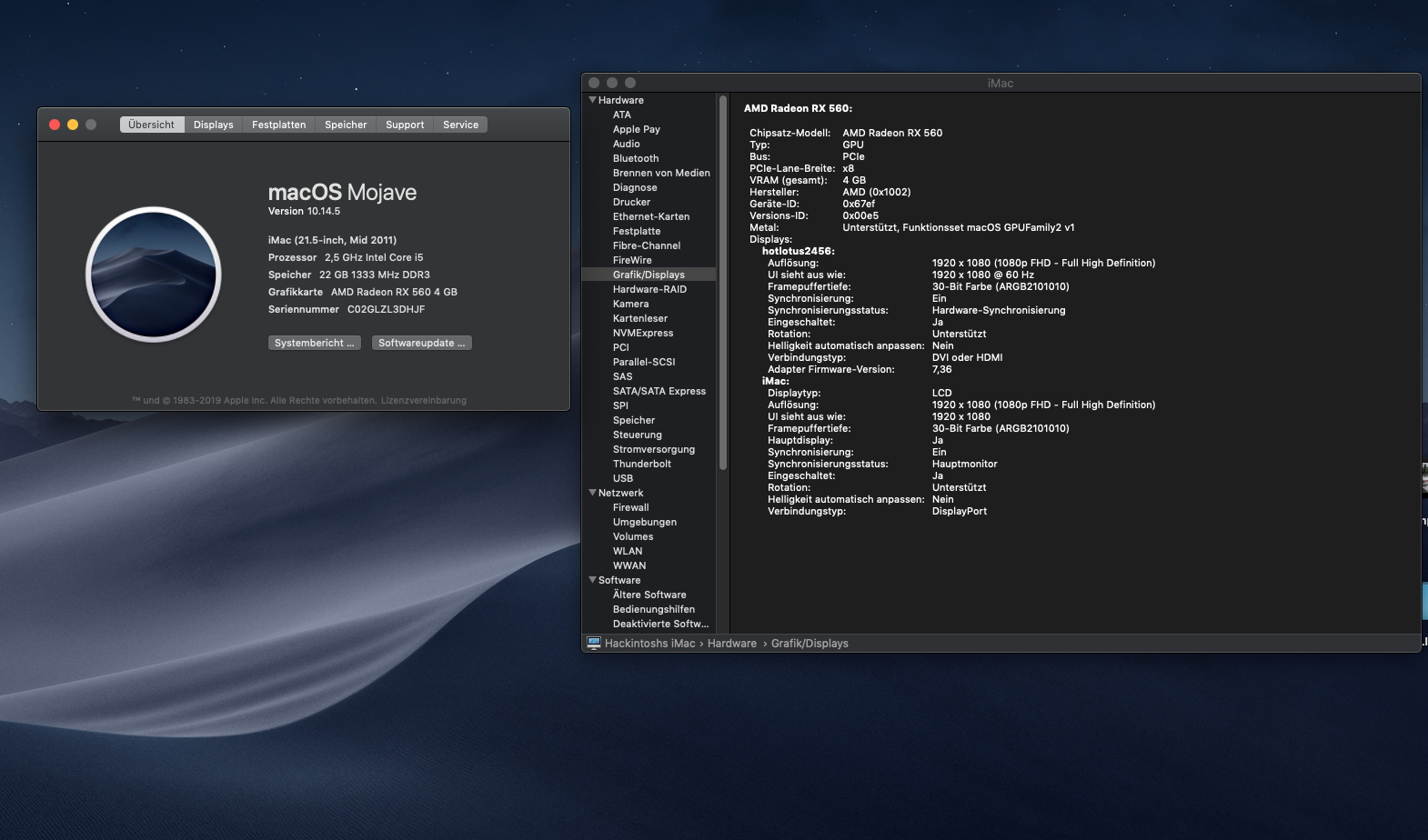Select Stromversorgung in the sidebar
The height and width of the screenshot is (840, 1428).
click(x=654, y=449)
